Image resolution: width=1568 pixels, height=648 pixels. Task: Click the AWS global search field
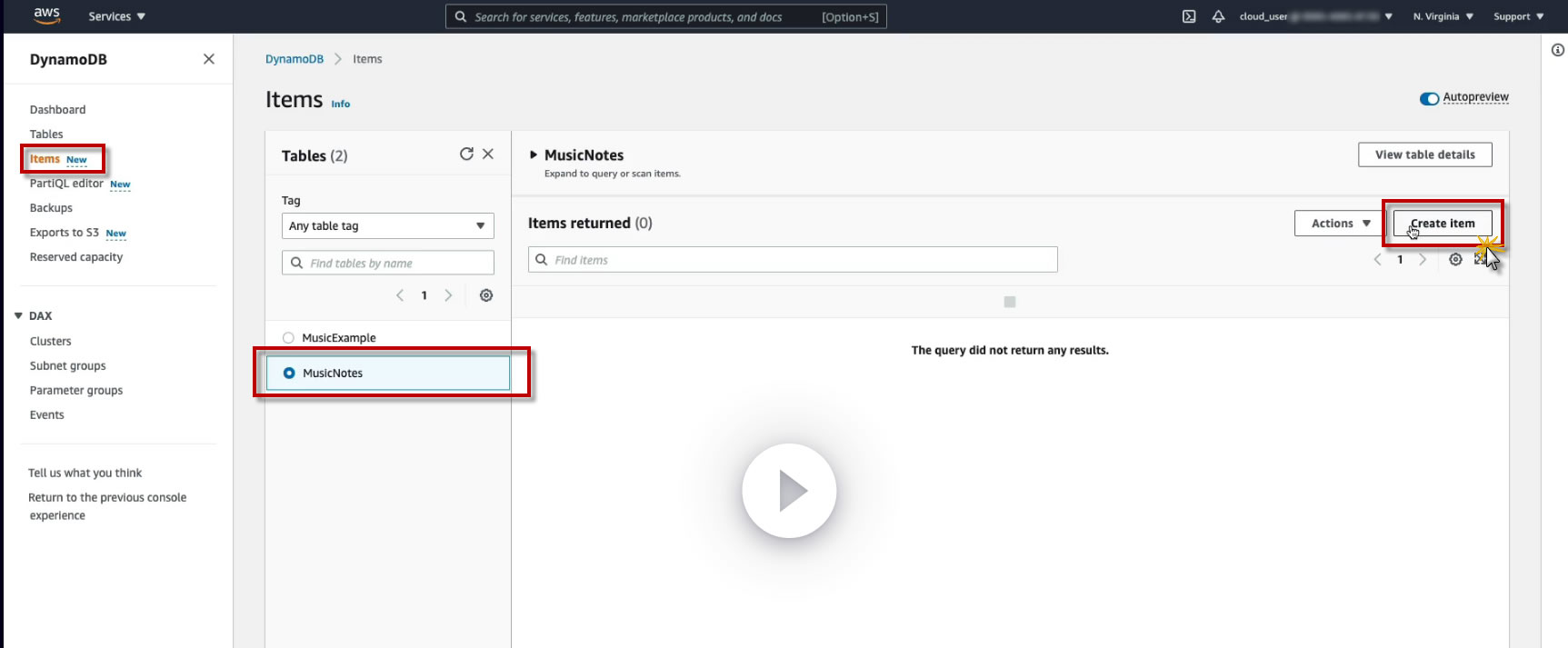(665, 16)
